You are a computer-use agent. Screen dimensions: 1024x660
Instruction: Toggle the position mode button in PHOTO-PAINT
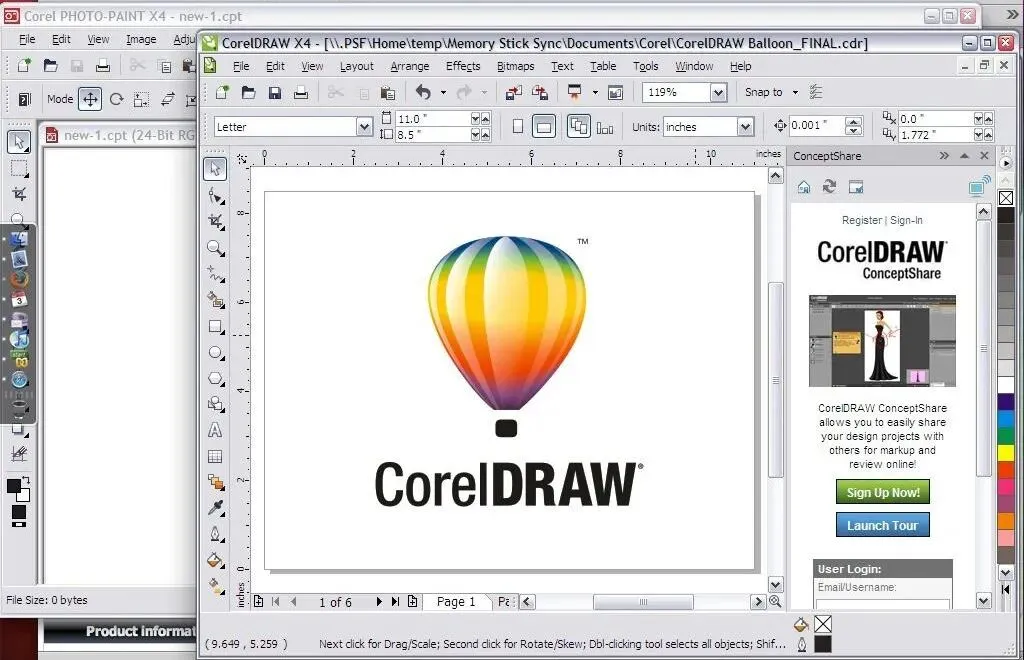coord(90,99)
